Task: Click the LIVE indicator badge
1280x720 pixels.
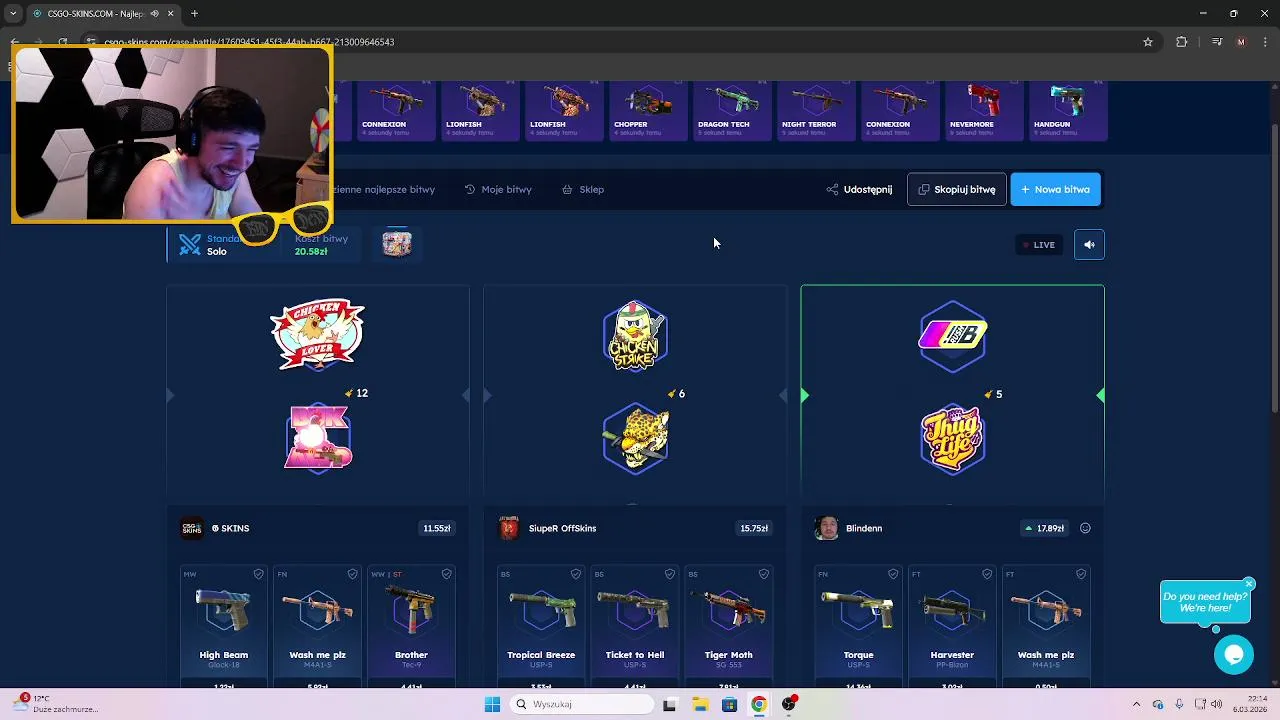Action: click(1038, 245)
